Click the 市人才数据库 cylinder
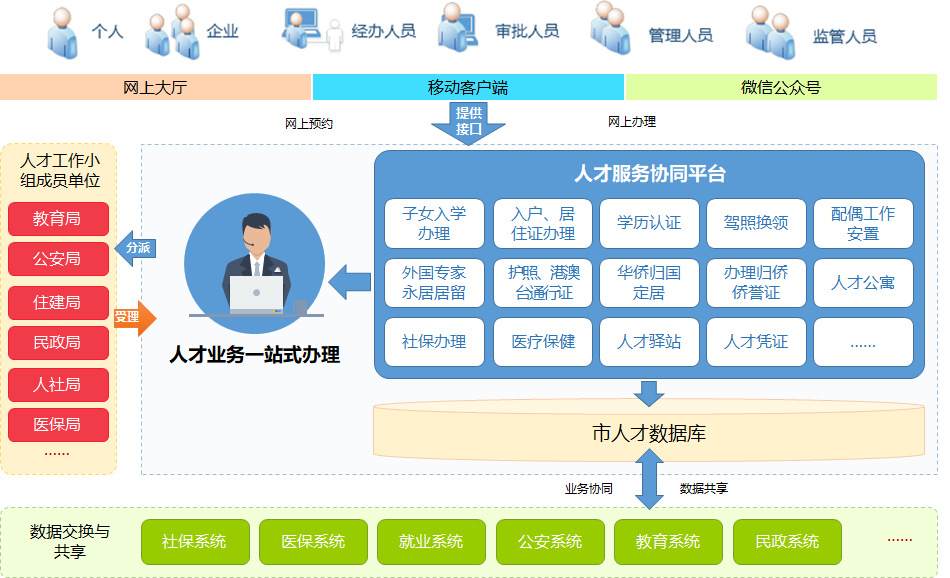Screen dimensions: 950x578 [649, 433]
